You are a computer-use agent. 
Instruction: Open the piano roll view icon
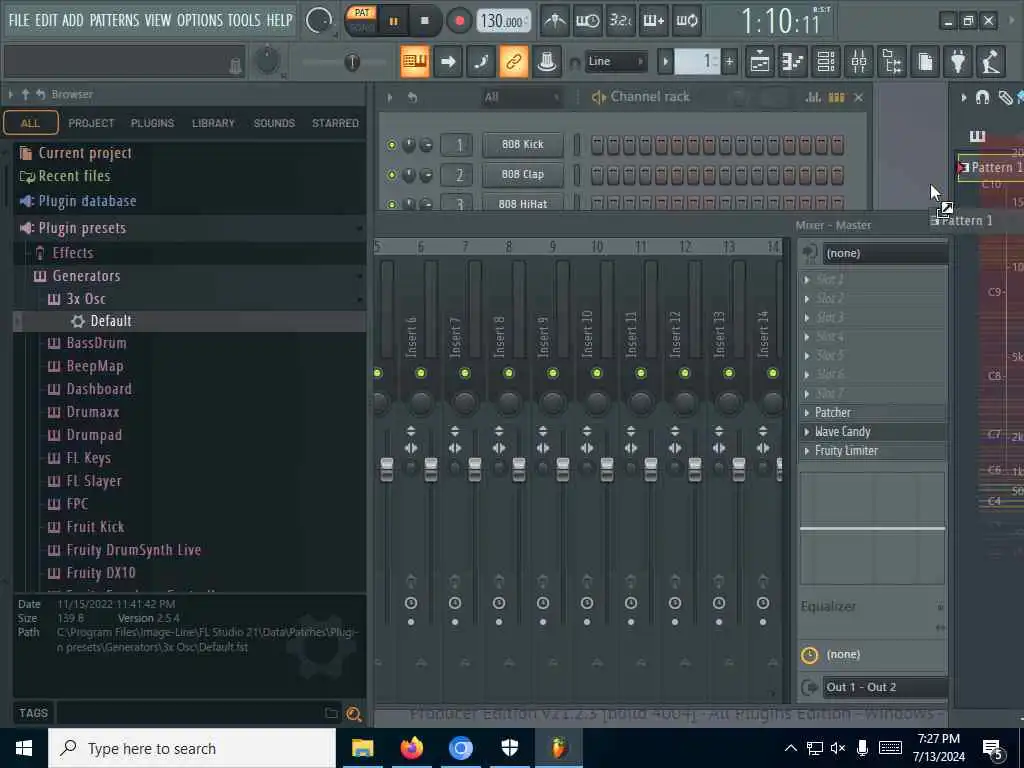[793, 62]
